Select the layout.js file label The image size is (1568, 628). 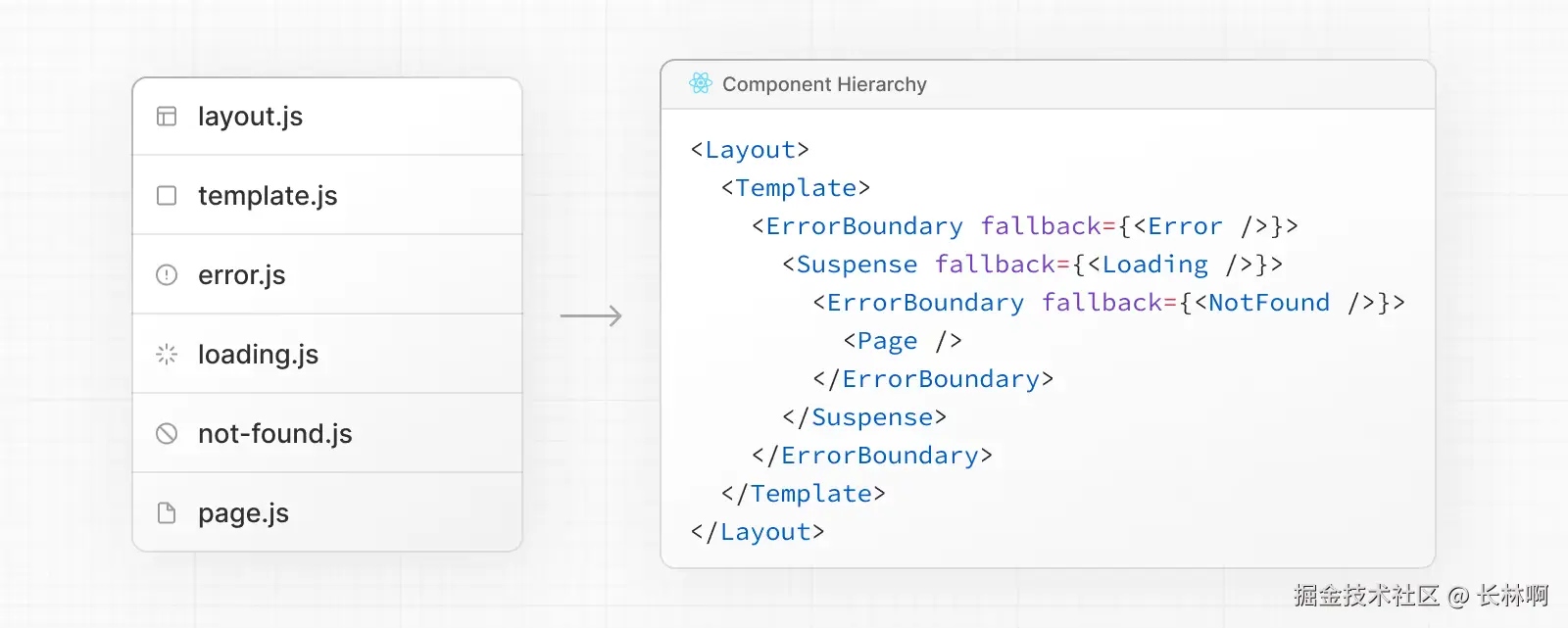[x=250, y=117]
